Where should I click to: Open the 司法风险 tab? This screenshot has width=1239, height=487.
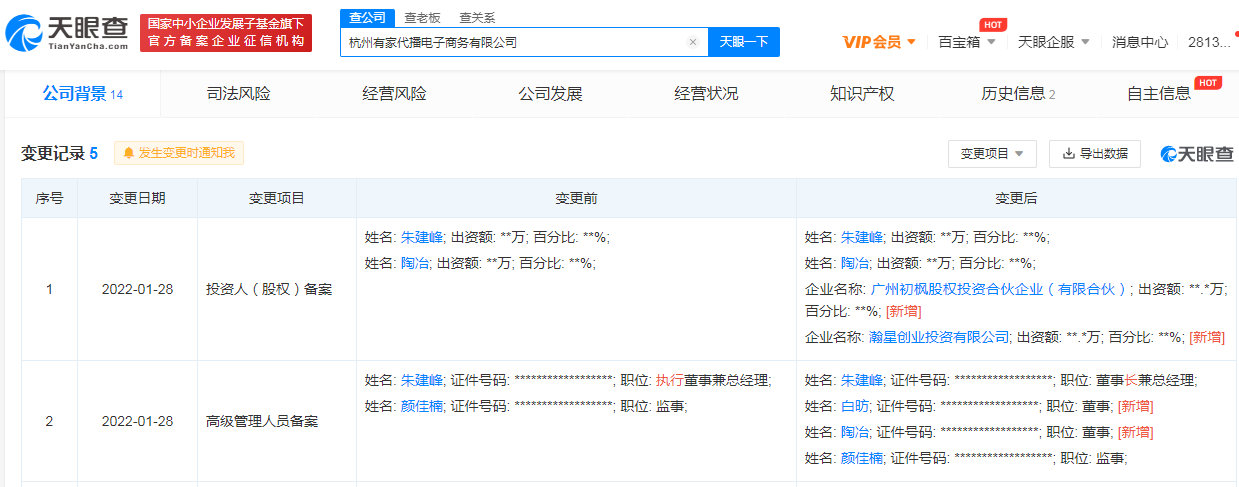coord(238,94)
